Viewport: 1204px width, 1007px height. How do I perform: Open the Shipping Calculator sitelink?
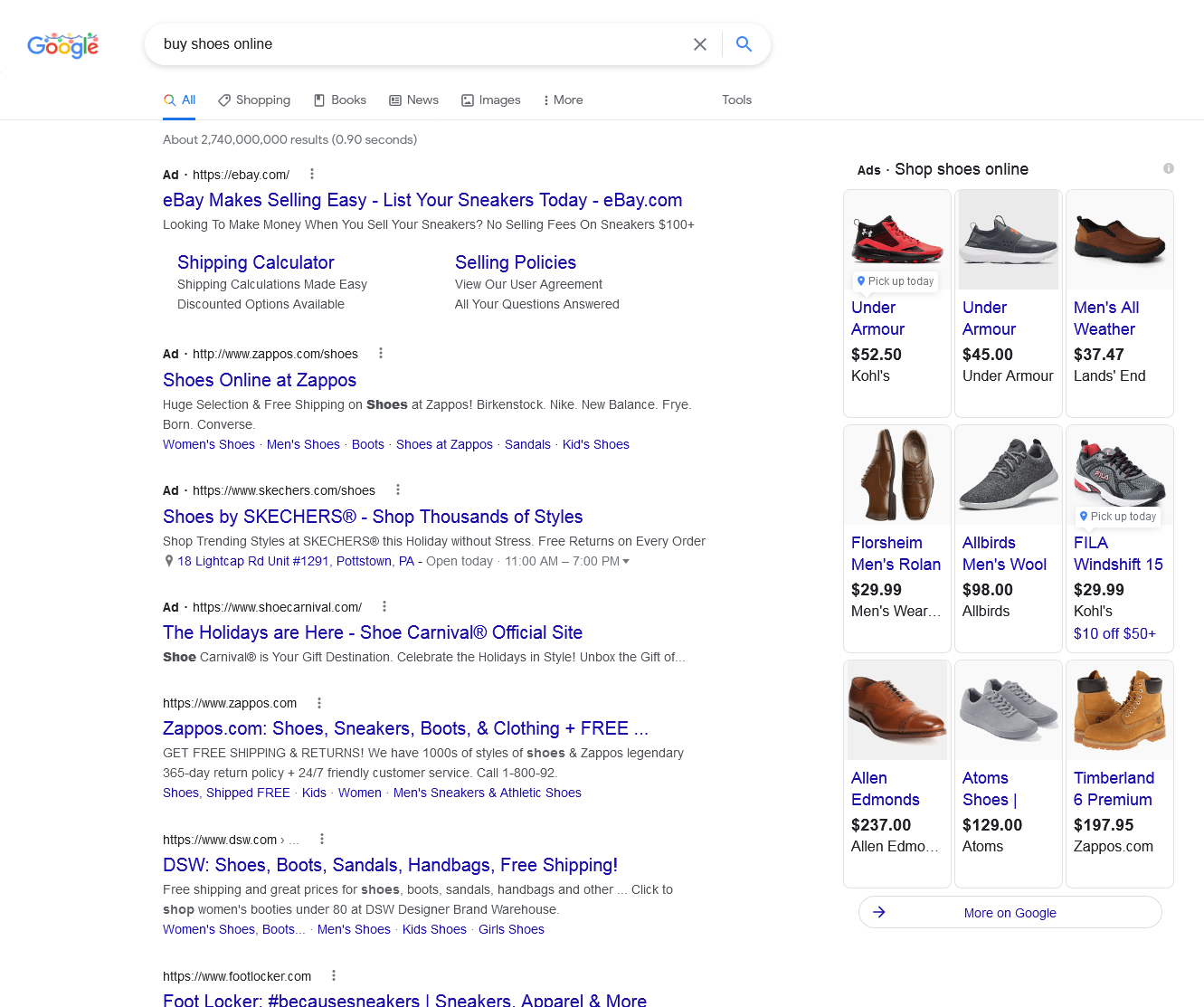(256, 262)
